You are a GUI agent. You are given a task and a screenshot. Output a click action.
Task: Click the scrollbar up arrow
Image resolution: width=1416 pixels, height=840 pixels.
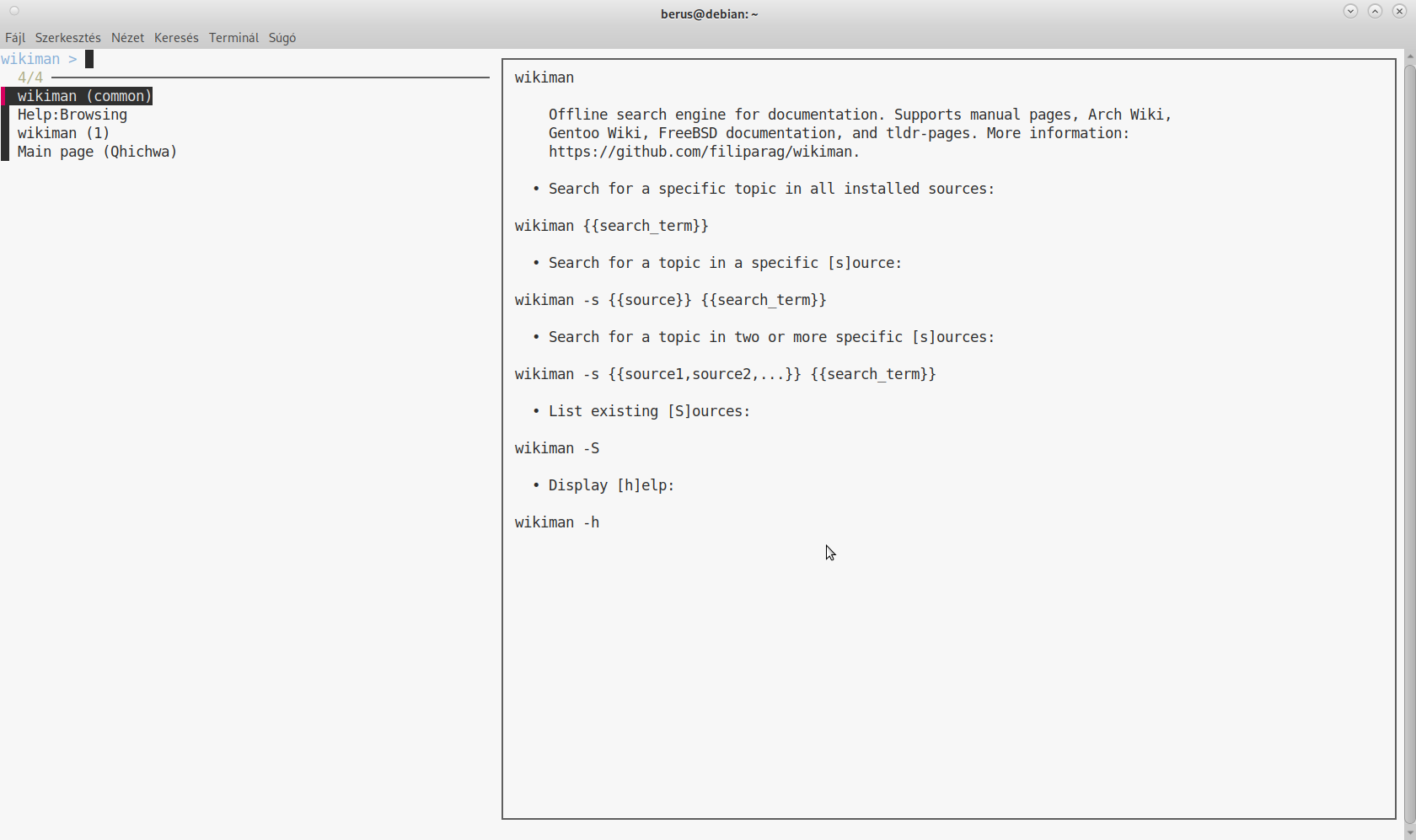coord(1409,56)
